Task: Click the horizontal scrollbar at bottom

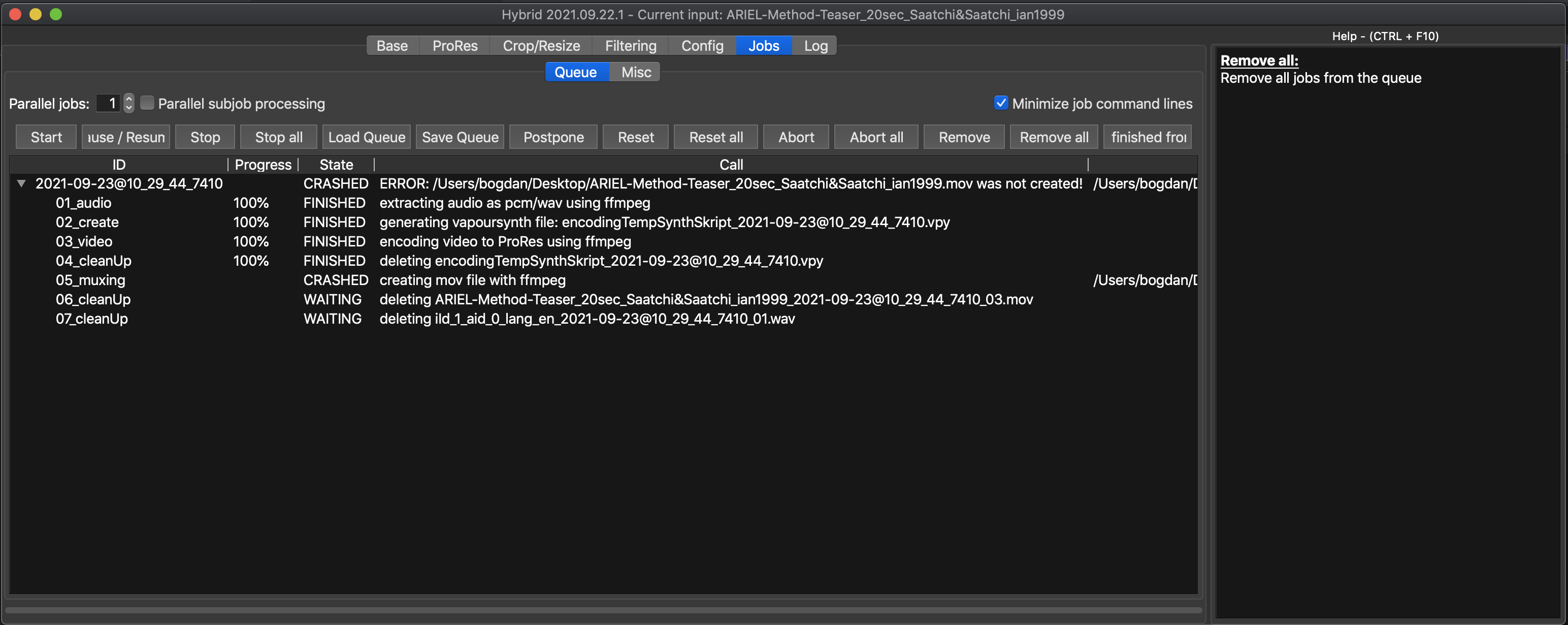Action: 603,609
